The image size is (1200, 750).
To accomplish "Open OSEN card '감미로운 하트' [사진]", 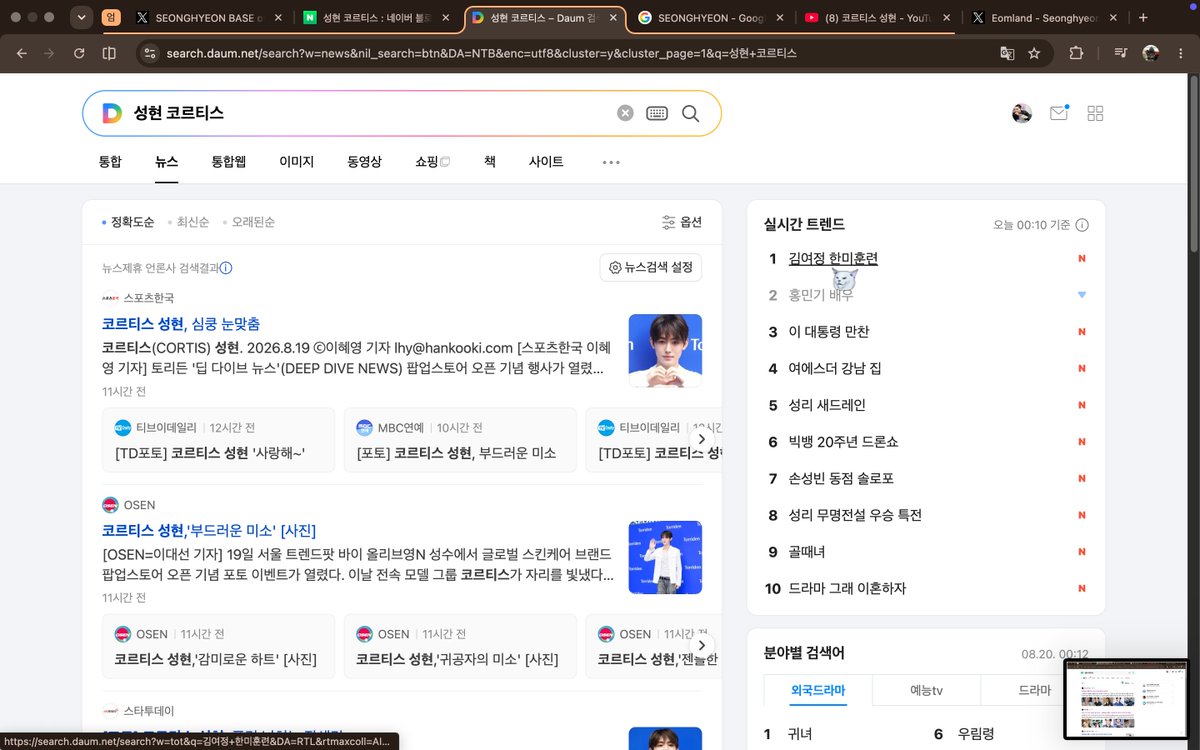I will pyautogui.click(x=218, y=647).
